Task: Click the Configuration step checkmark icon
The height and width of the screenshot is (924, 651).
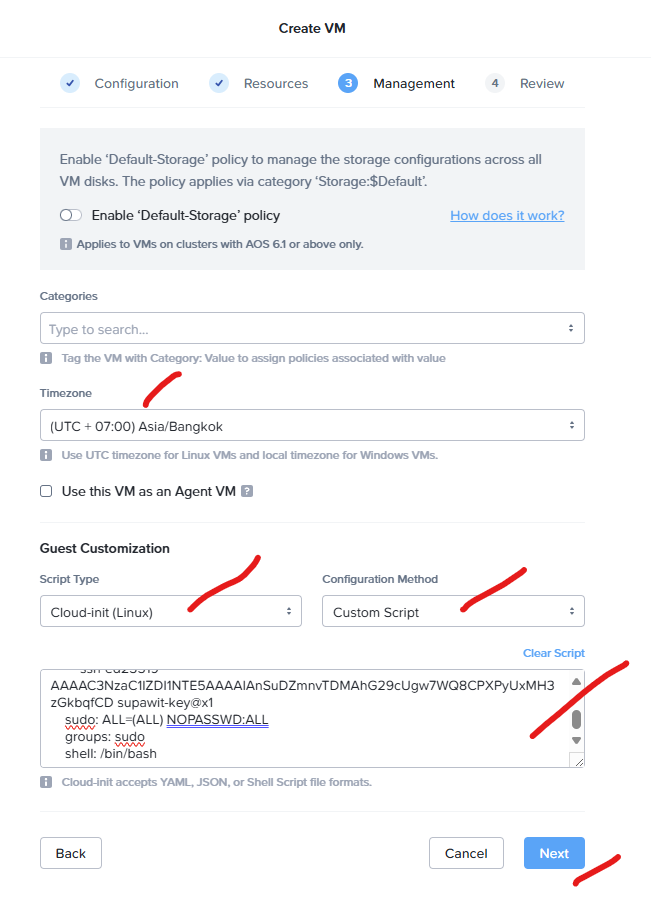Action: (x=70, y=83)
